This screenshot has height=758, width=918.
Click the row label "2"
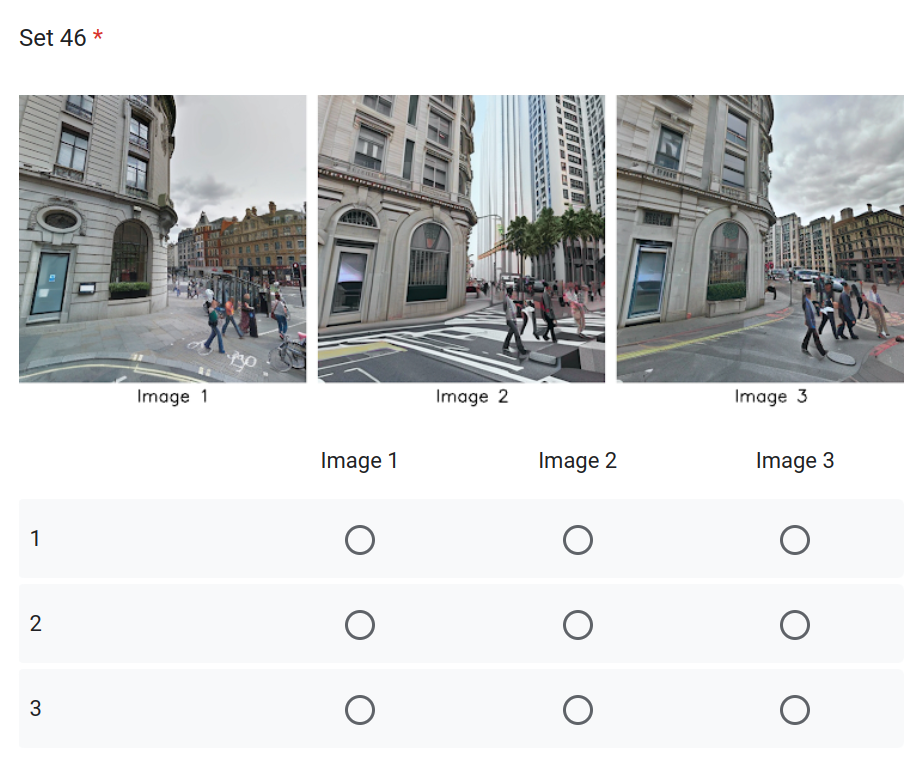36,624
